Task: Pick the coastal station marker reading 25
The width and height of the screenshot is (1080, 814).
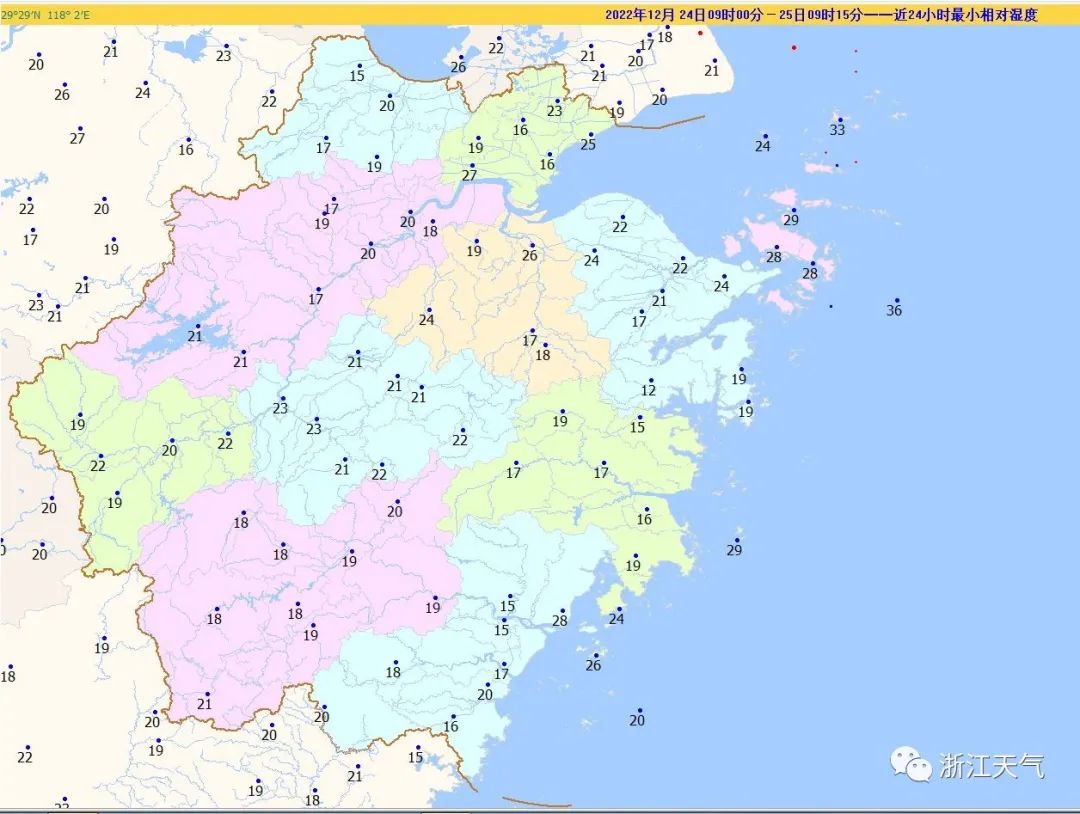Action: [x=589, y=135]
